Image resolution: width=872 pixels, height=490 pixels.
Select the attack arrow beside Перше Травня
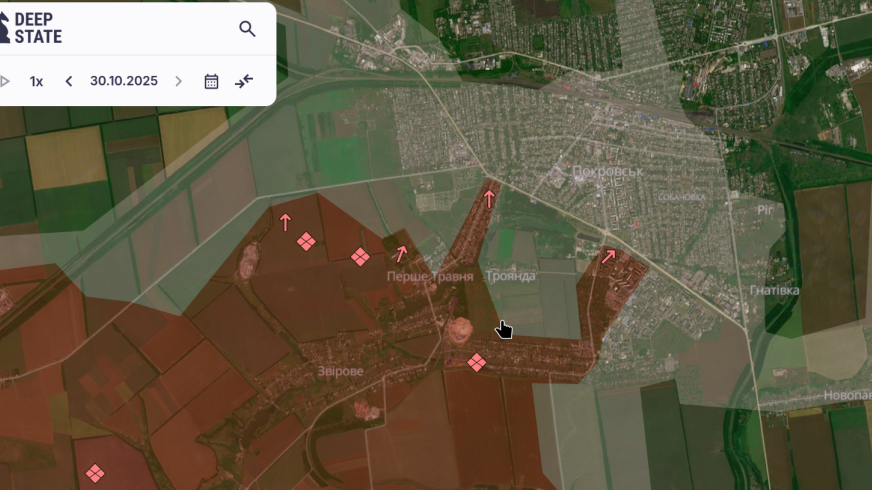[401, 253]
